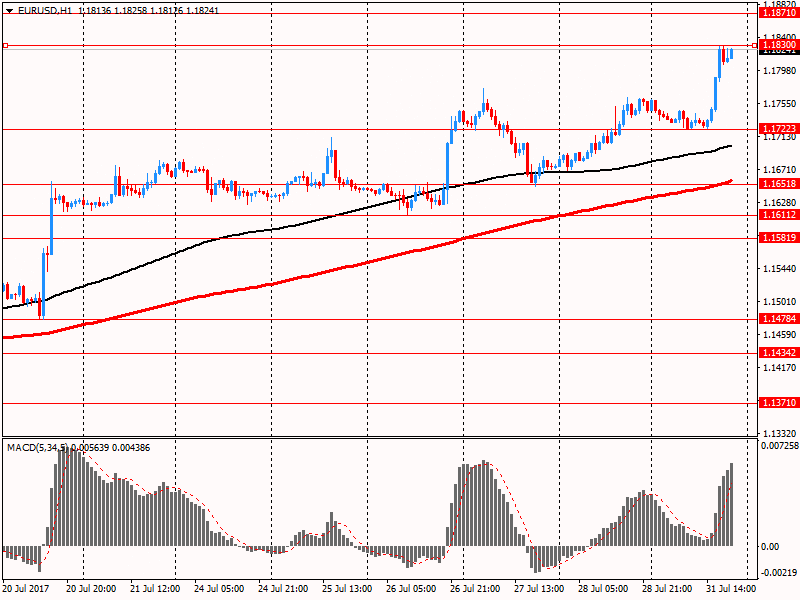Click the red 1.15819 price level label

pos(779,237)
